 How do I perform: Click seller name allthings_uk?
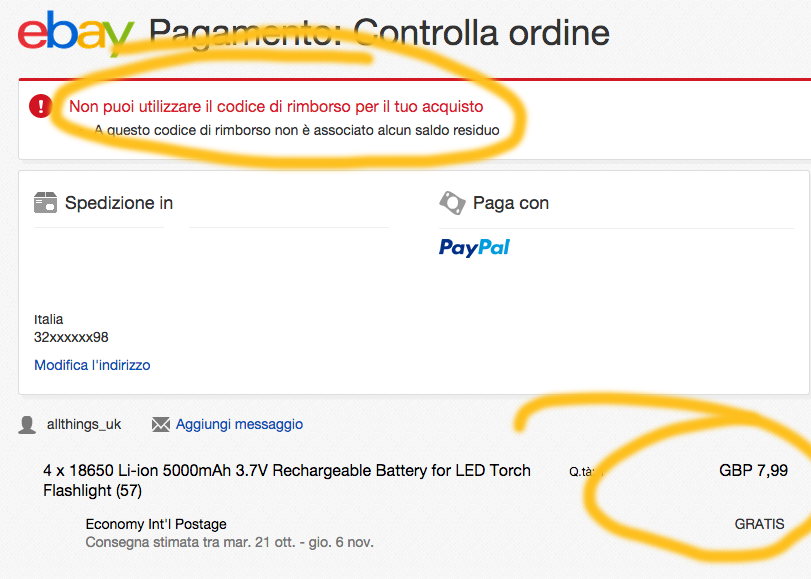click(x=84, y=424)
